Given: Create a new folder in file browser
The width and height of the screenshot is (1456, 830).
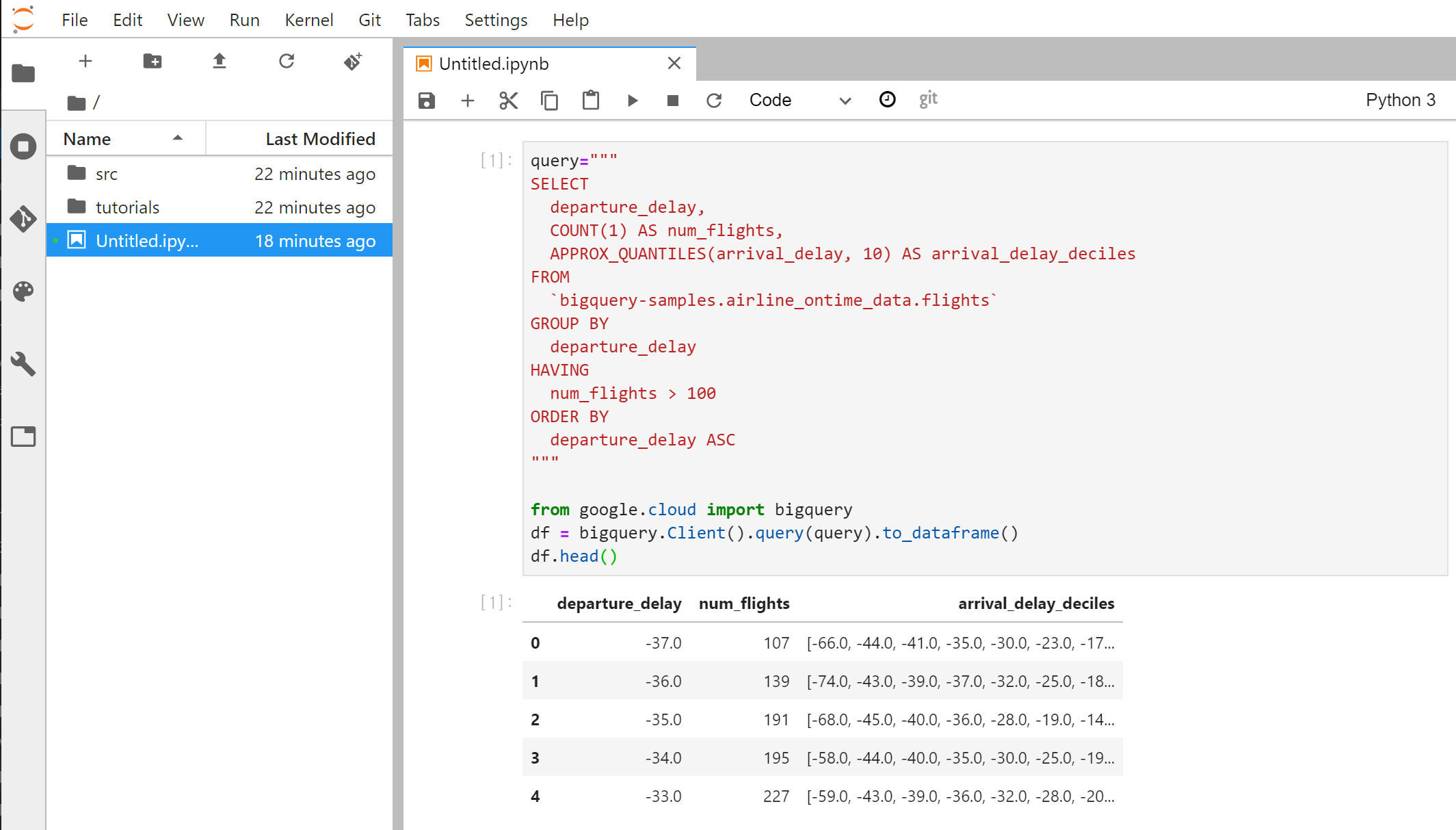Looking at the screenshot, I should (x=152, y=62).
